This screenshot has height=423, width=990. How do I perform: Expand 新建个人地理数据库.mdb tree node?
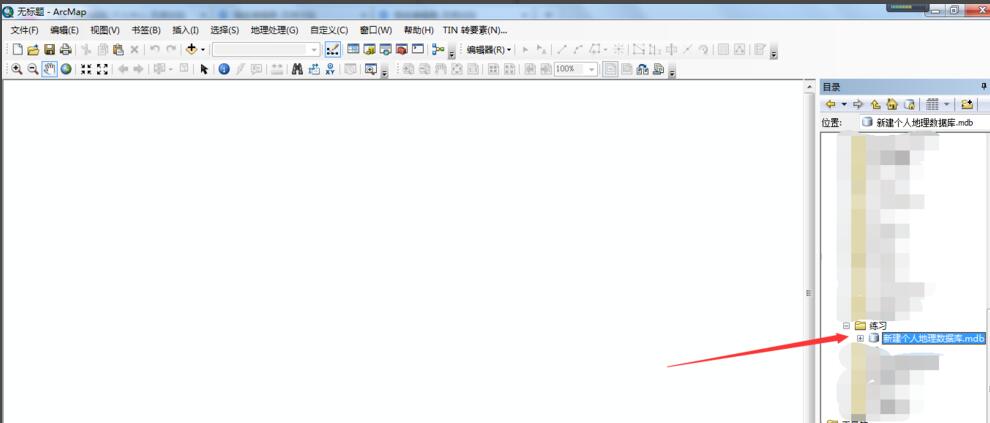[x=860, y=338]
